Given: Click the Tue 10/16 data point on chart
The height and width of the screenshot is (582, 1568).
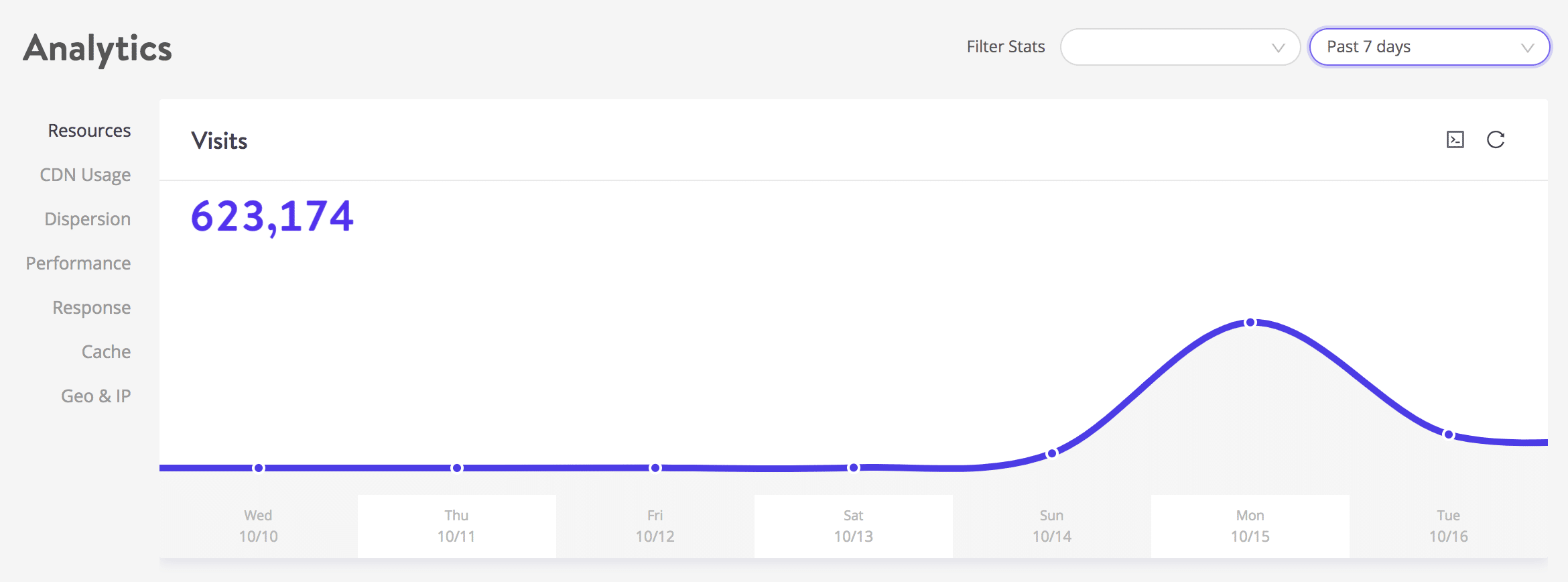Looking at the screenshot, I should (x=1448, y=435).
